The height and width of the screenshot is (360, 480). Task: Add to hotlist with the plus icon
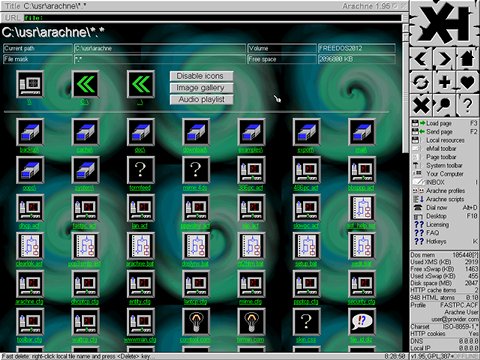point(444,82)
